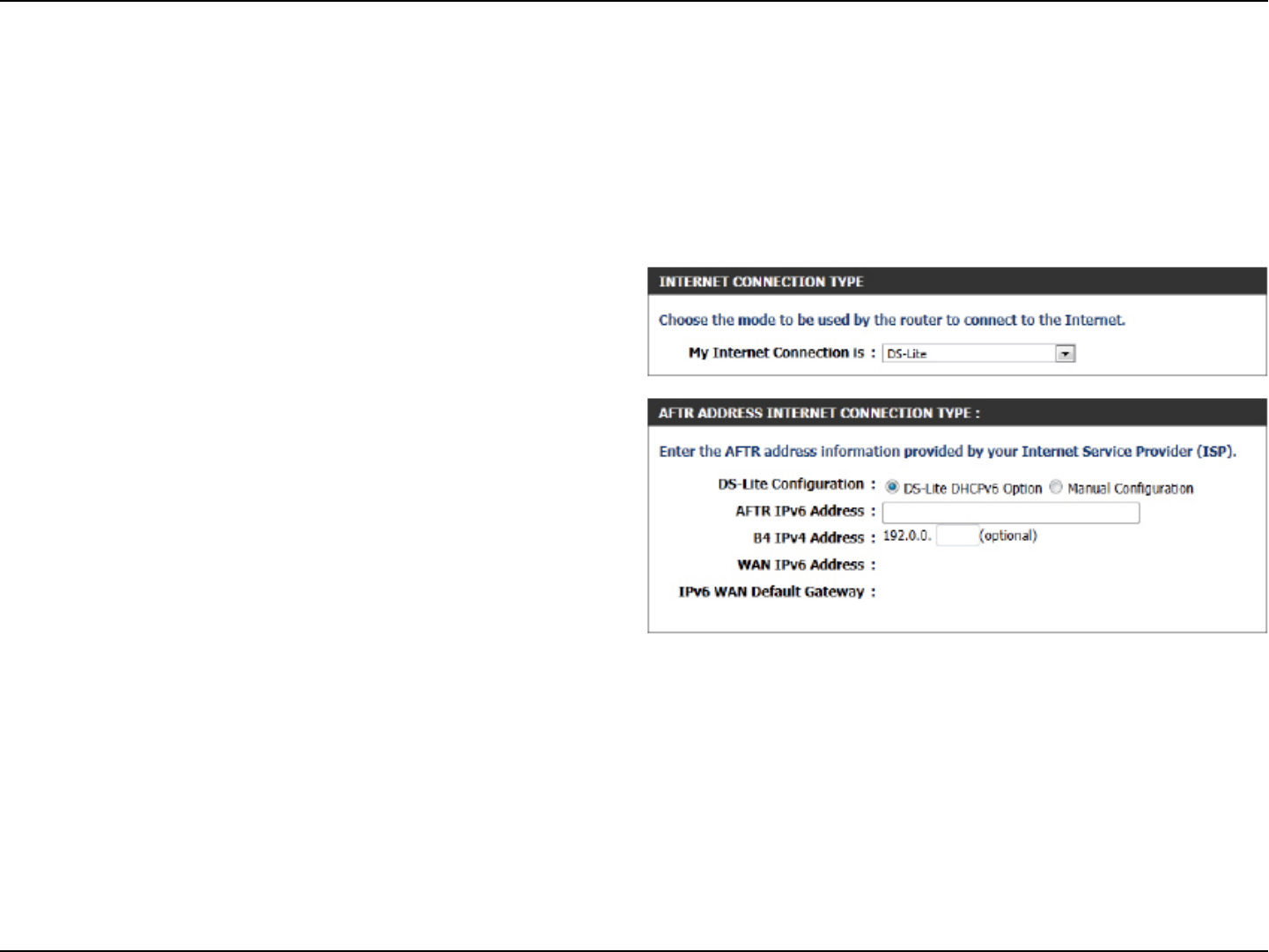
Task: Click the 'Choose the mode' instruction text
Action: tap(892, 321)
